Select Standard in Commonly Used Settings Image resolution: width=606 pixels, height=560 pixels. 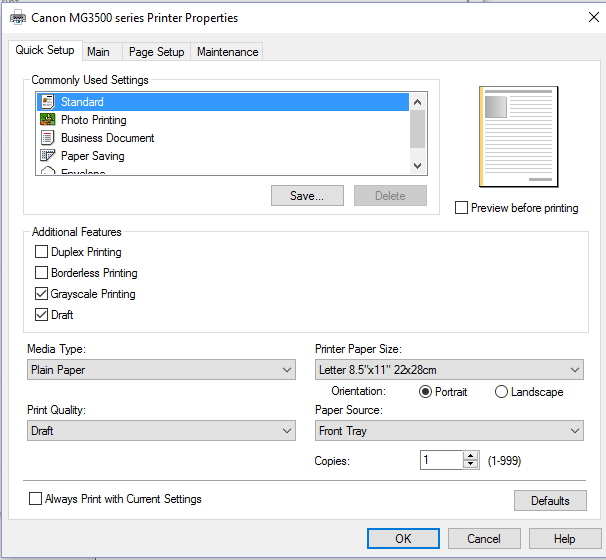point(223,102)
